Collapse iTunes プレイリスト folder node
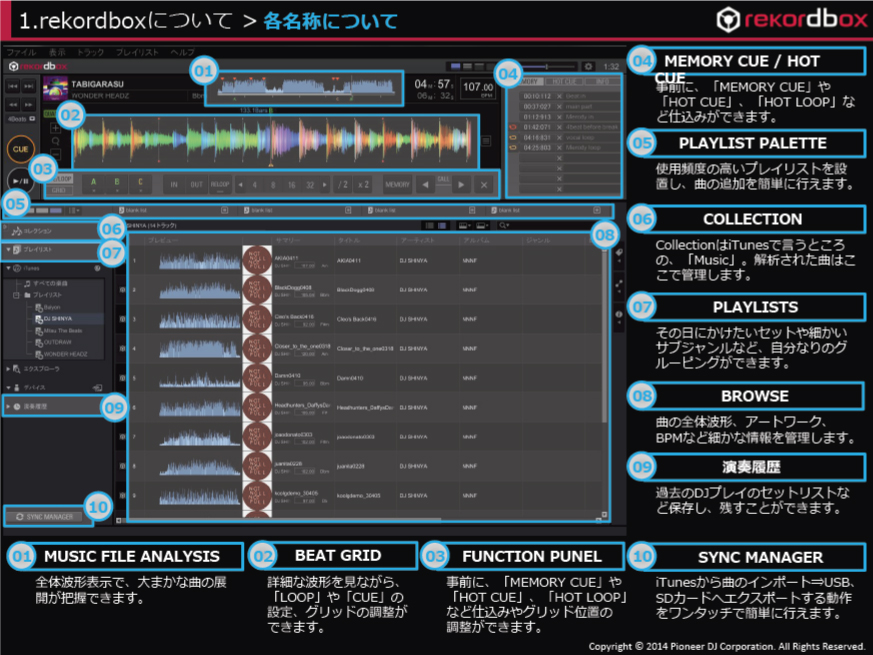Screen dimensions: 873x655 pyautogui.click(x=16, y=295)
